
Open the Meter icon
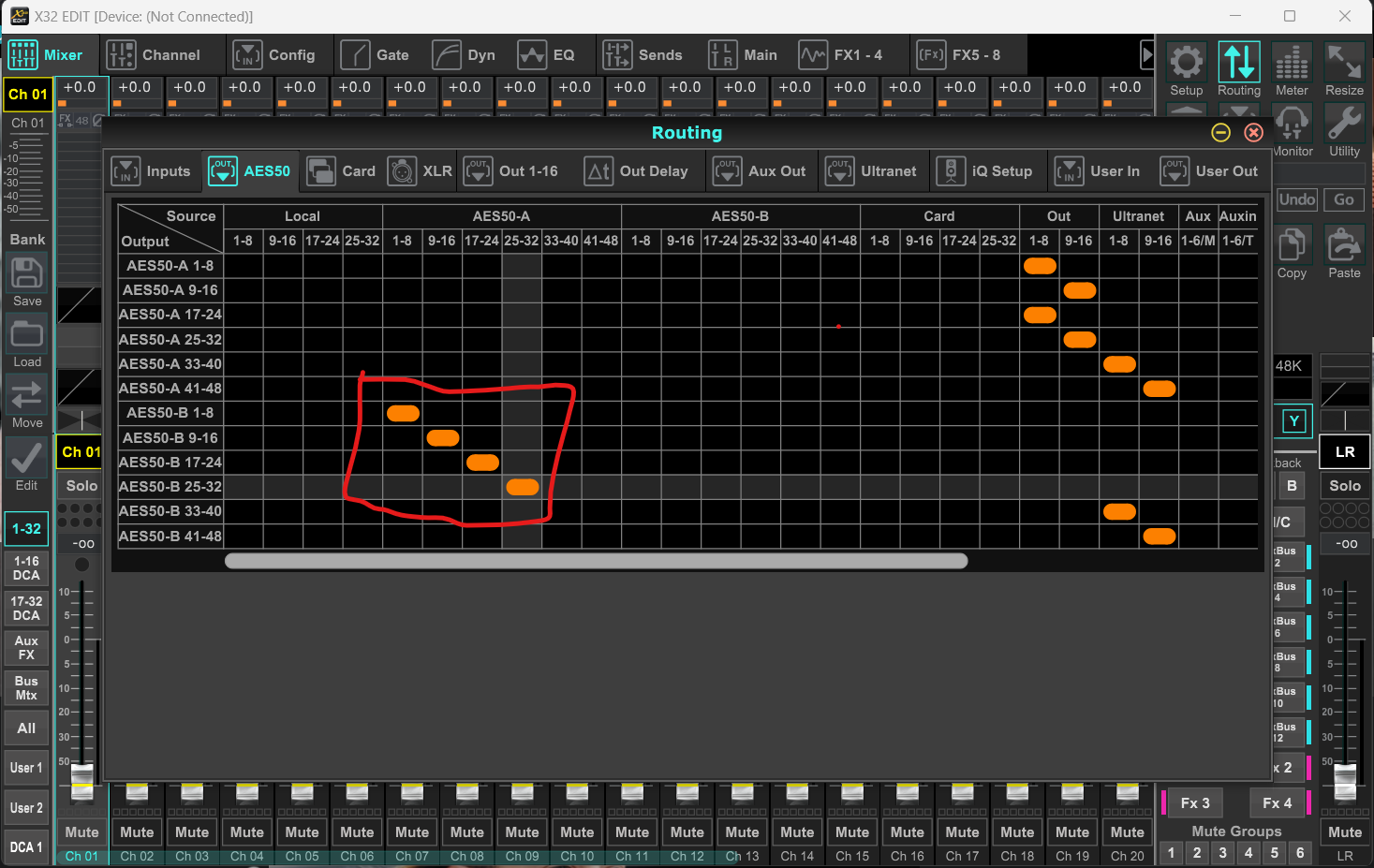pos(1292,63)
